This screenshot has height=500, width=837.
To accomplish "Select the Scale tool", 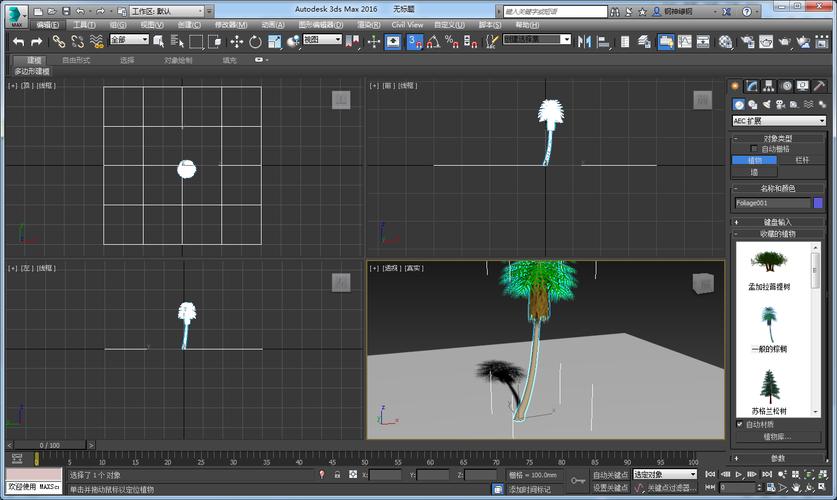I will point(274,41).
